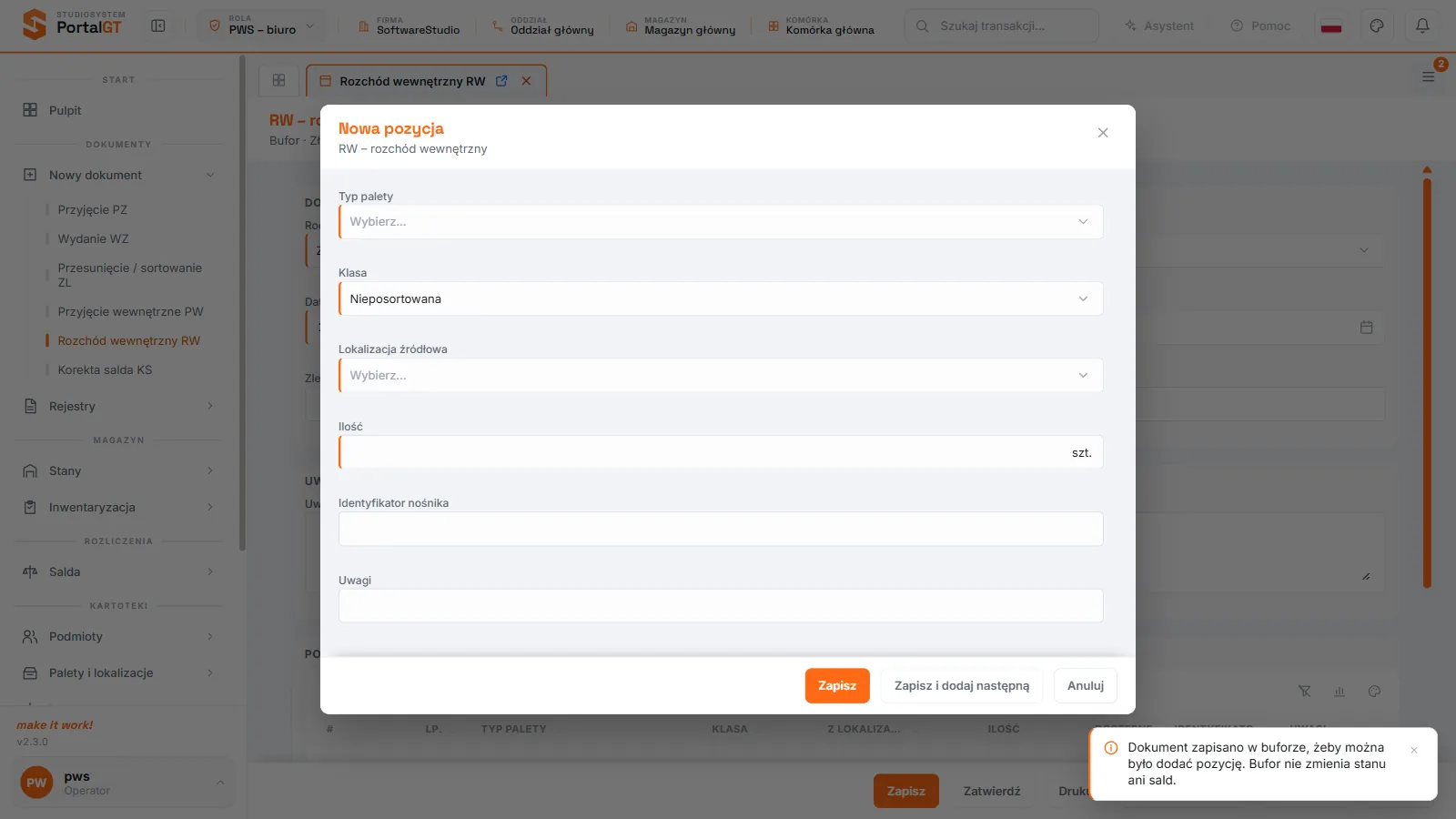The image size is (1456, 819).
Task: Click Zapisz in the dialog
Action: [837, 685]
